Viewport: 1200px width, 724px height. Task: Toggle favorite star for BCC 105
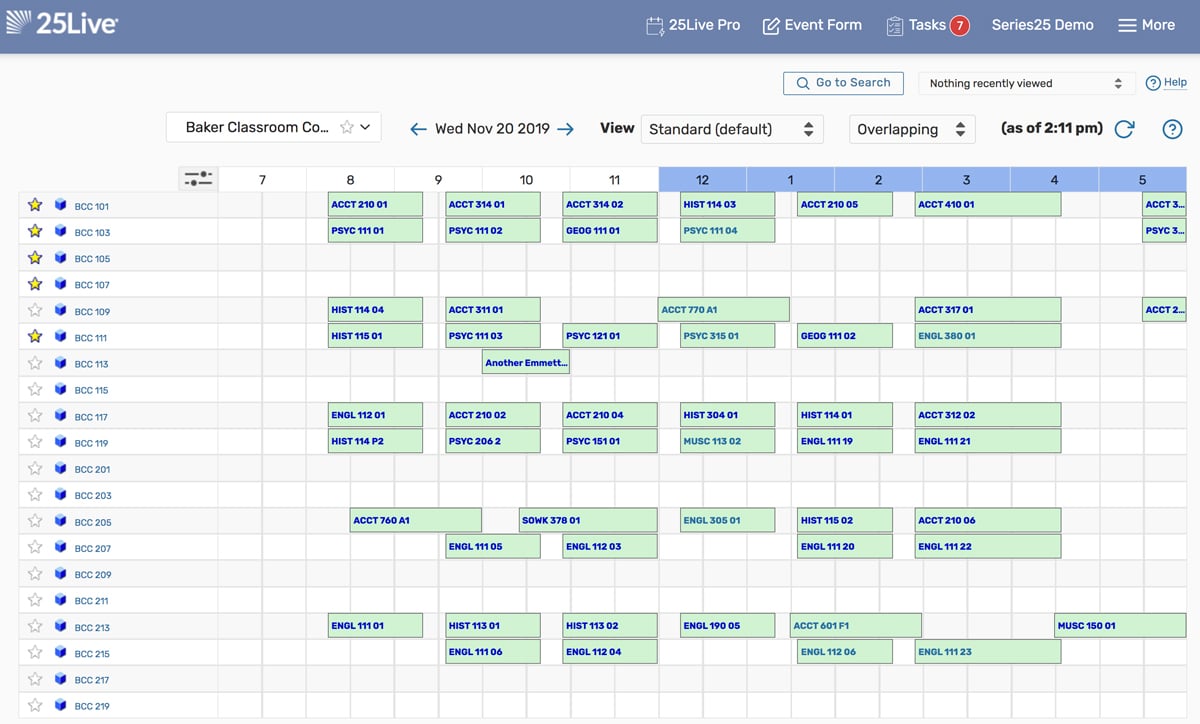pos(35,258)
